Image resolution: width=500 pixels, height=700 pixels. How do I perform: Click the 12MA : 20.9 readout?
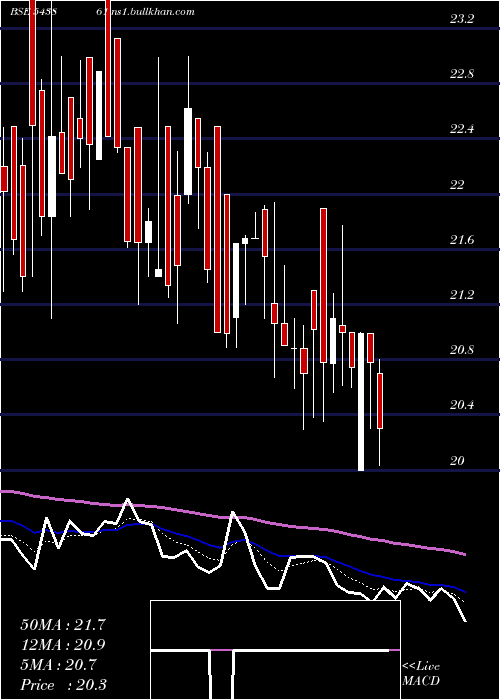(63, 645)
